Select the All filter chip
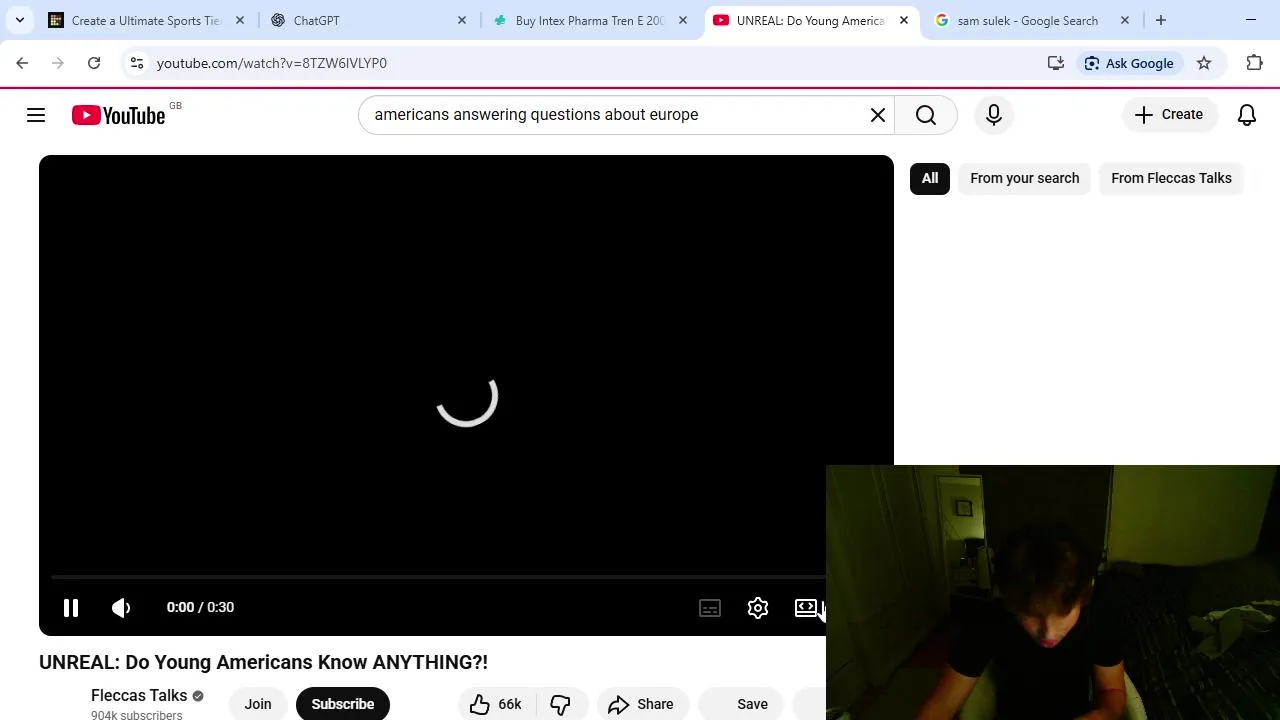This screenshot has height=720, width=1280. pos(930,178)
